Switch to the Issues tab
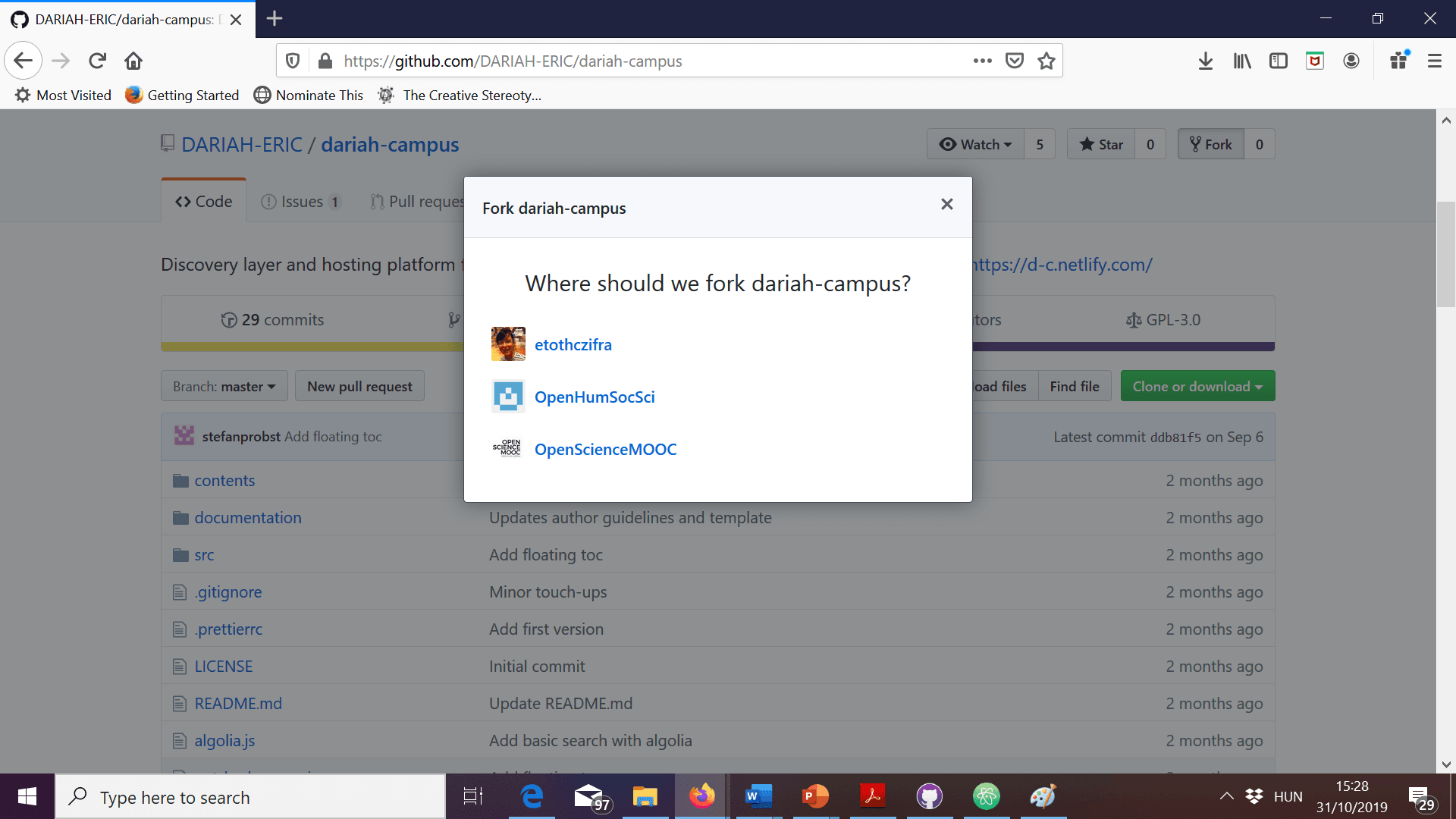This screenshot has height=819, width=1456. [300, 202]
